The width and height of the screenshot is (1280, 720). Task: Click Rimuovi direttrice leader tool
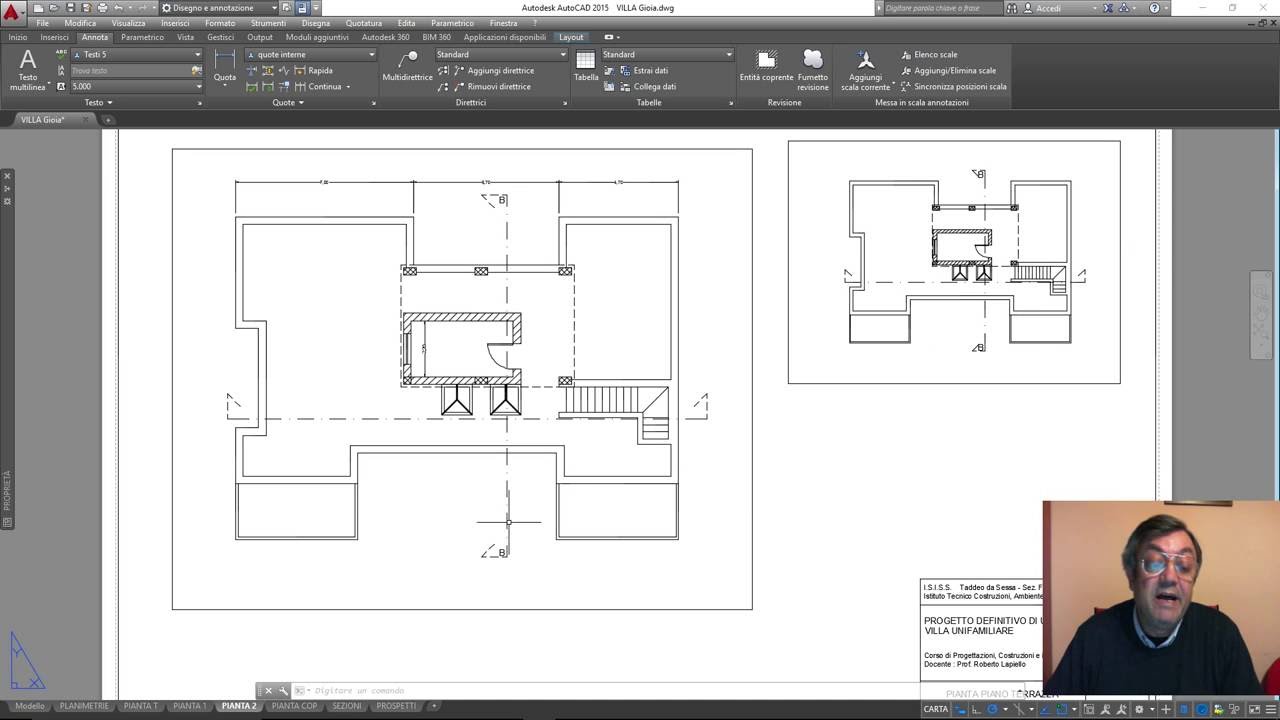point(491,86)
